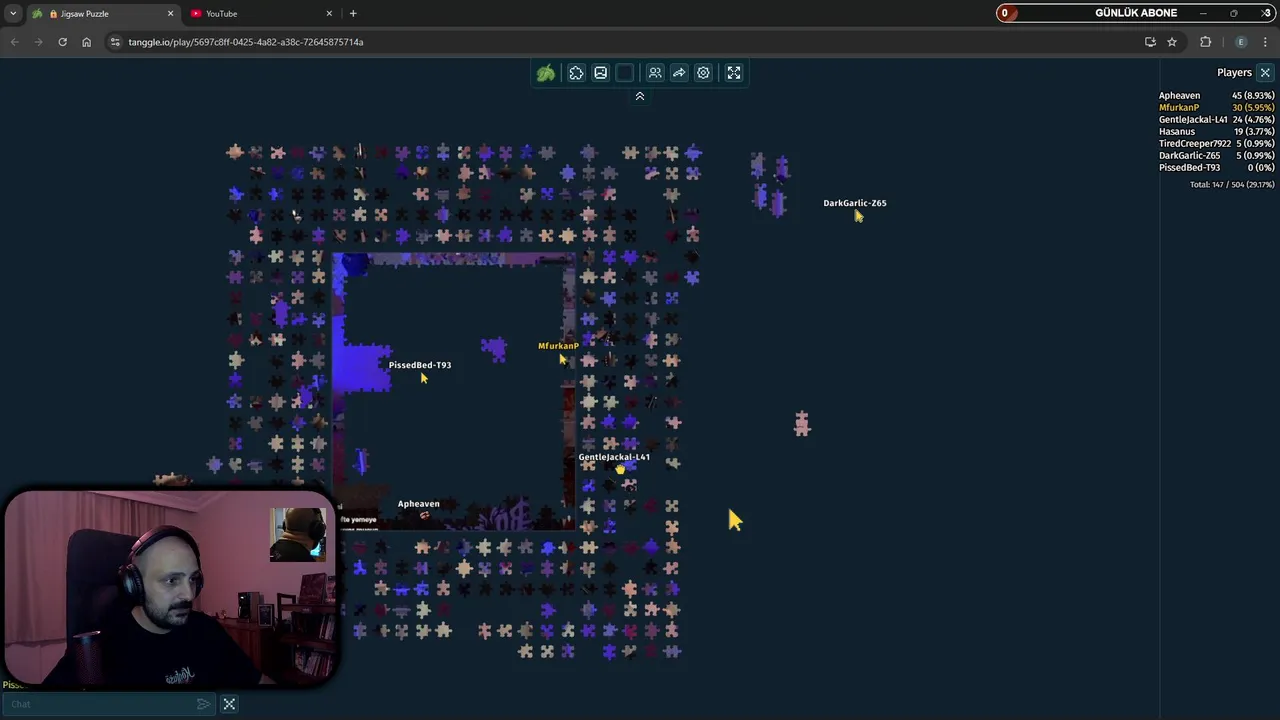Collapse the toolbar with the double chevron
The image size is (1280, 720).
click(640, 96)
